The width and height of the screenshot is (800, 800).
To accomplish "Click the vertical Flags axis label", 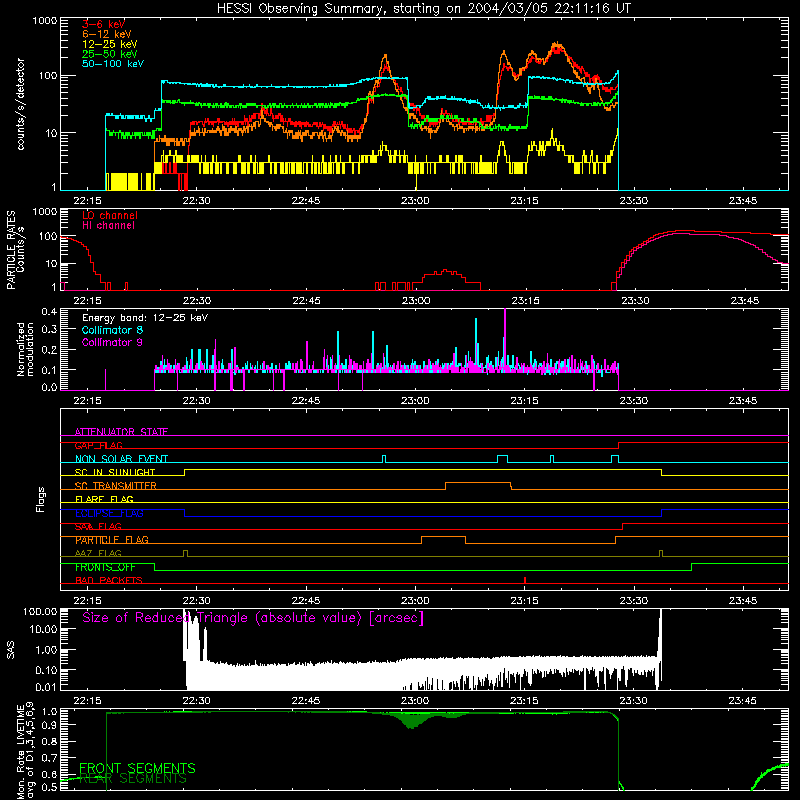I will (x=41, y=499).
